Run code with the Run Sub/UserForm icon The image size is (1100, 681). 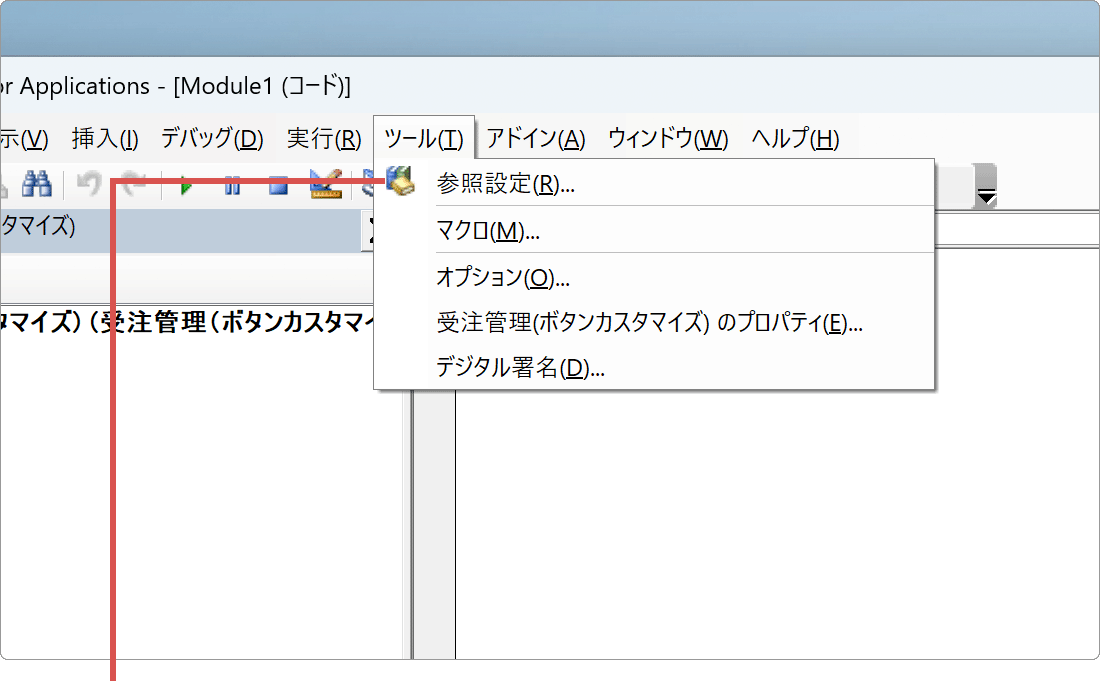(188, 185)
